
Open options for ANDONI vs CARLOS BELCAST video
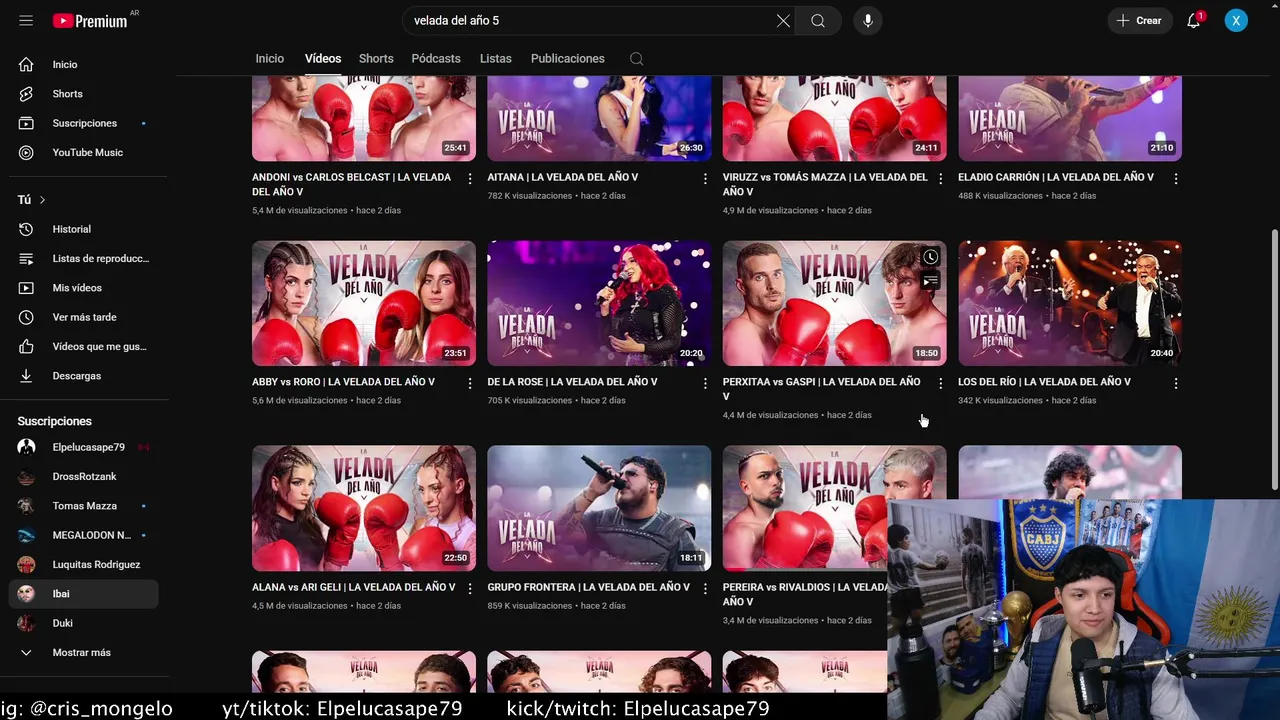(469, 178)
